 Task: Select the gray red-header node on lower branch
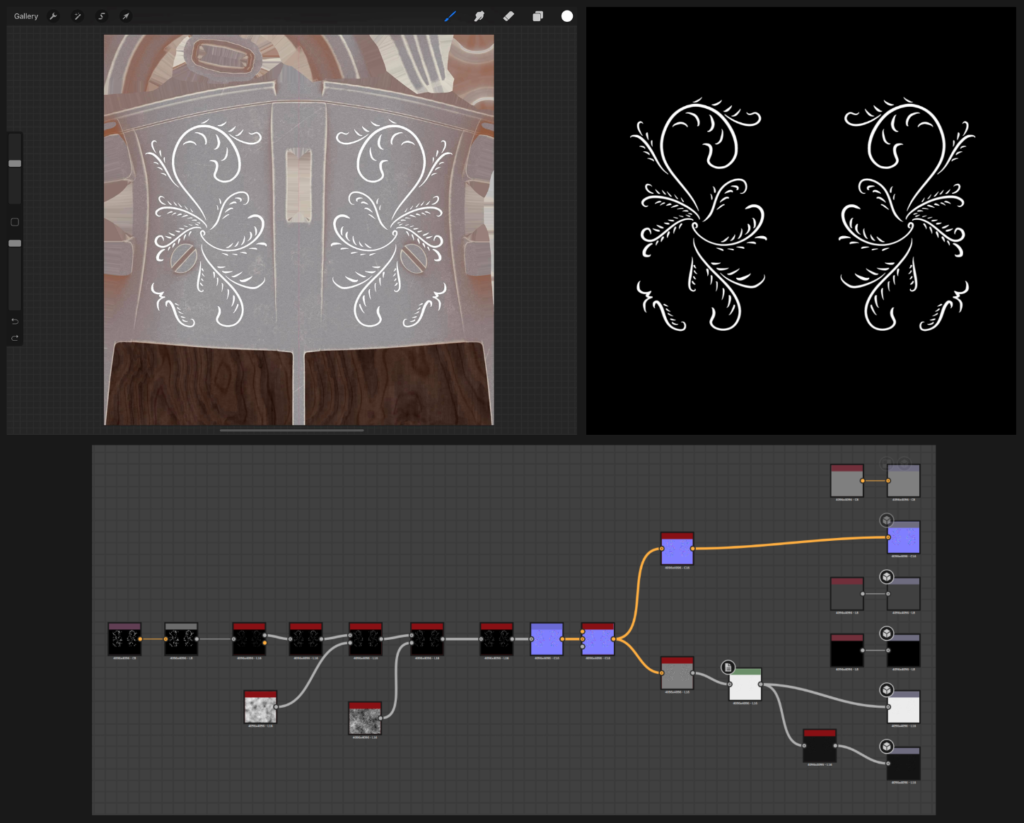click(677, 673)
